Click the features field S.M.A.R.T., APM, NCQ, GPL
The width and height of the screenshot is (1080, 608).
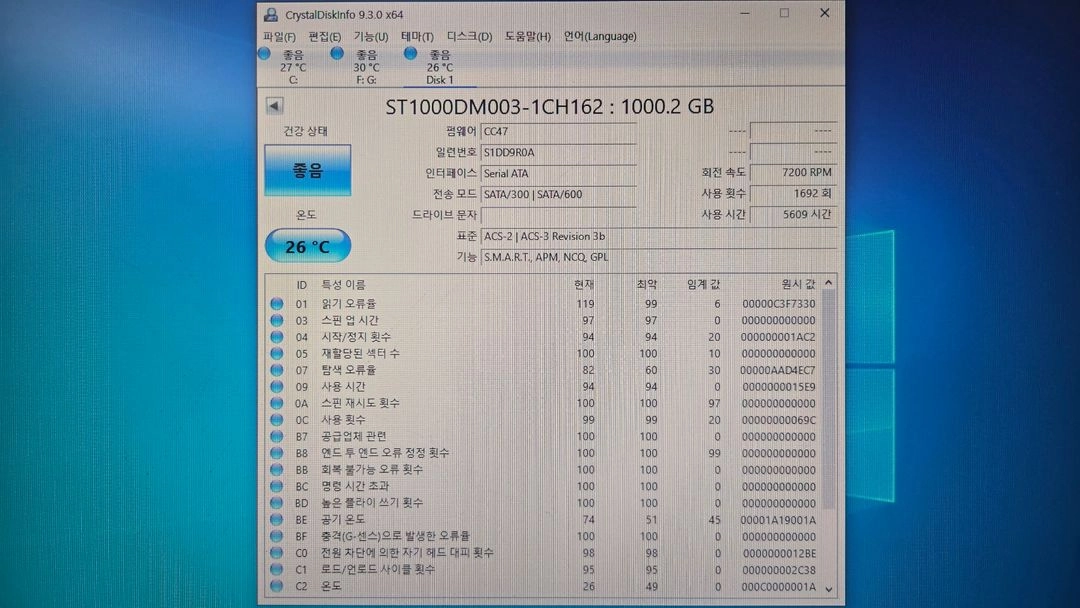click(658, 257)
